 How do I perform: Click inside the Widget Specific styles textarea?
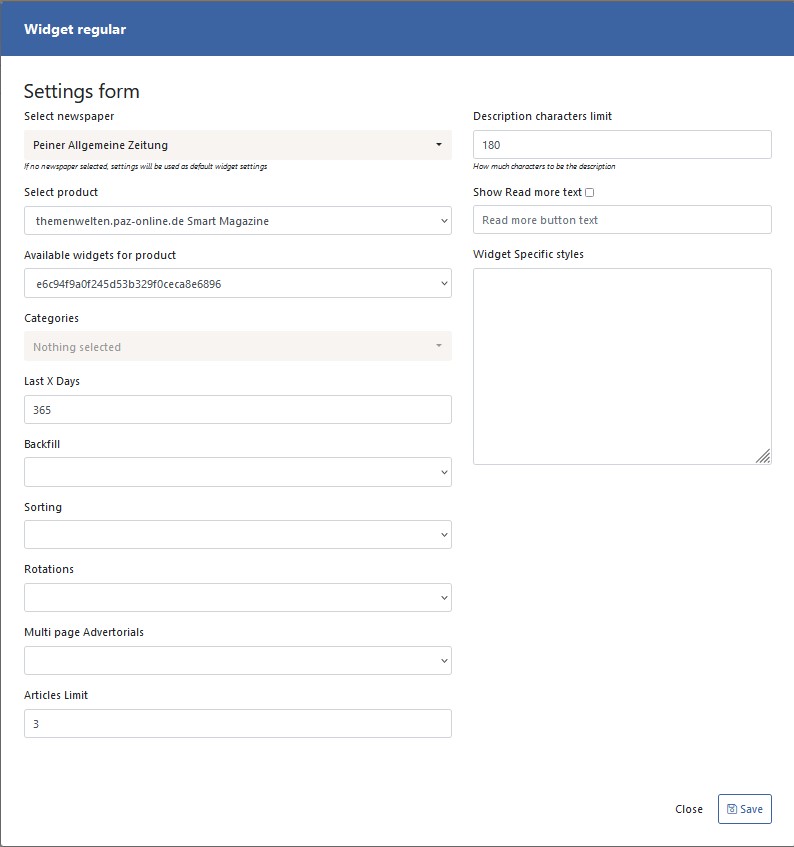[622, 366]
